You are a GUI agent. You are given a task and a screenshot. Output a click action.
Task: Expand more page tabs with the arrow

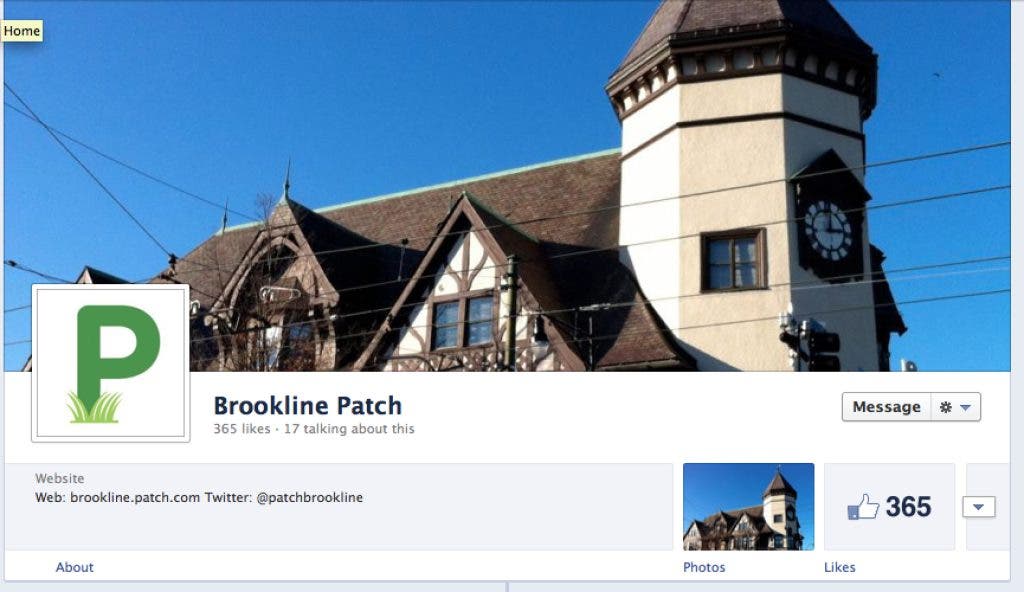[978, 507]
